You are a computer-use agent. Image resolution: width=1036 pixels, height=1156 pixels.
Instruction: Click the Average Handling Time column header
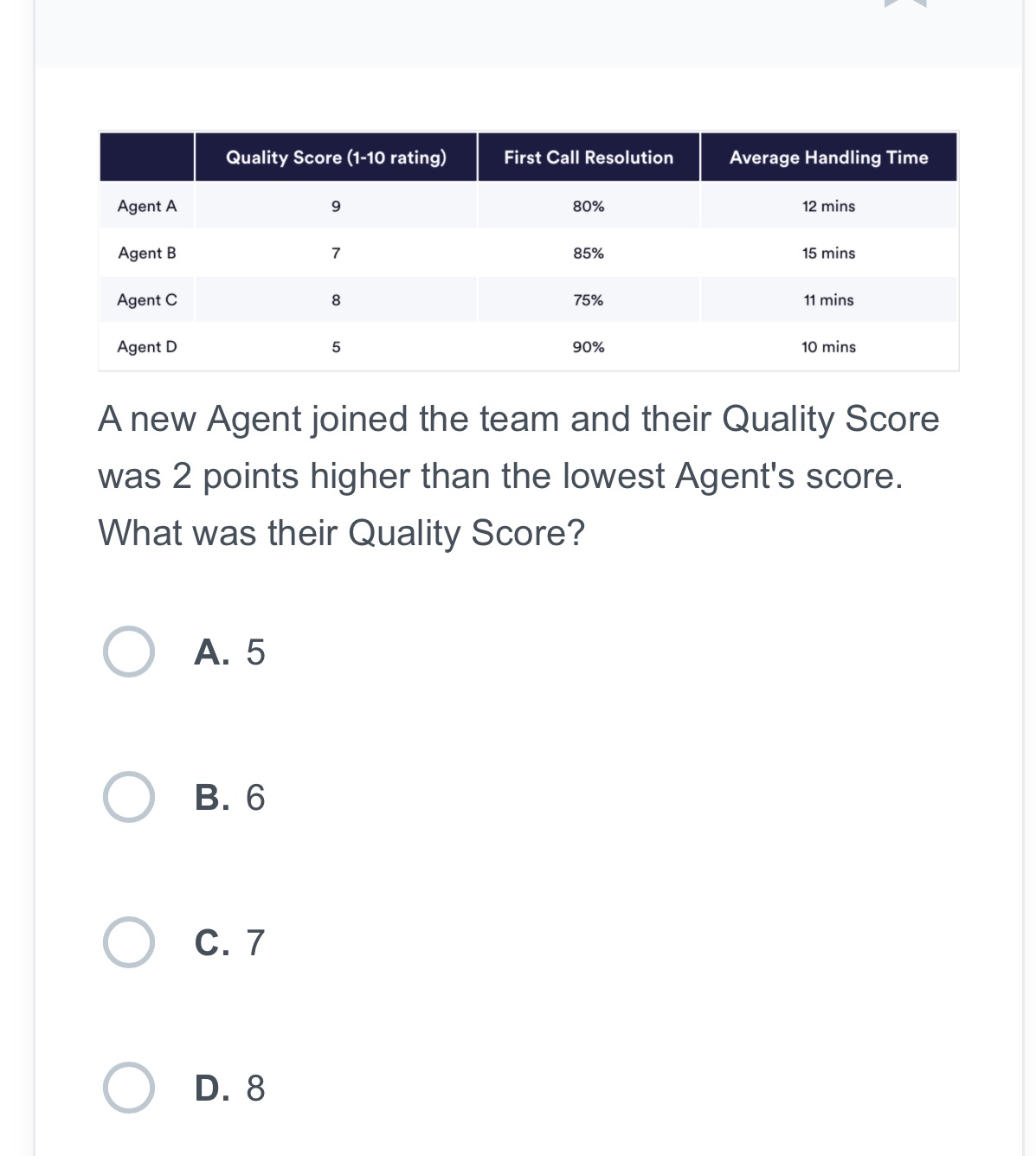(827, 157)
